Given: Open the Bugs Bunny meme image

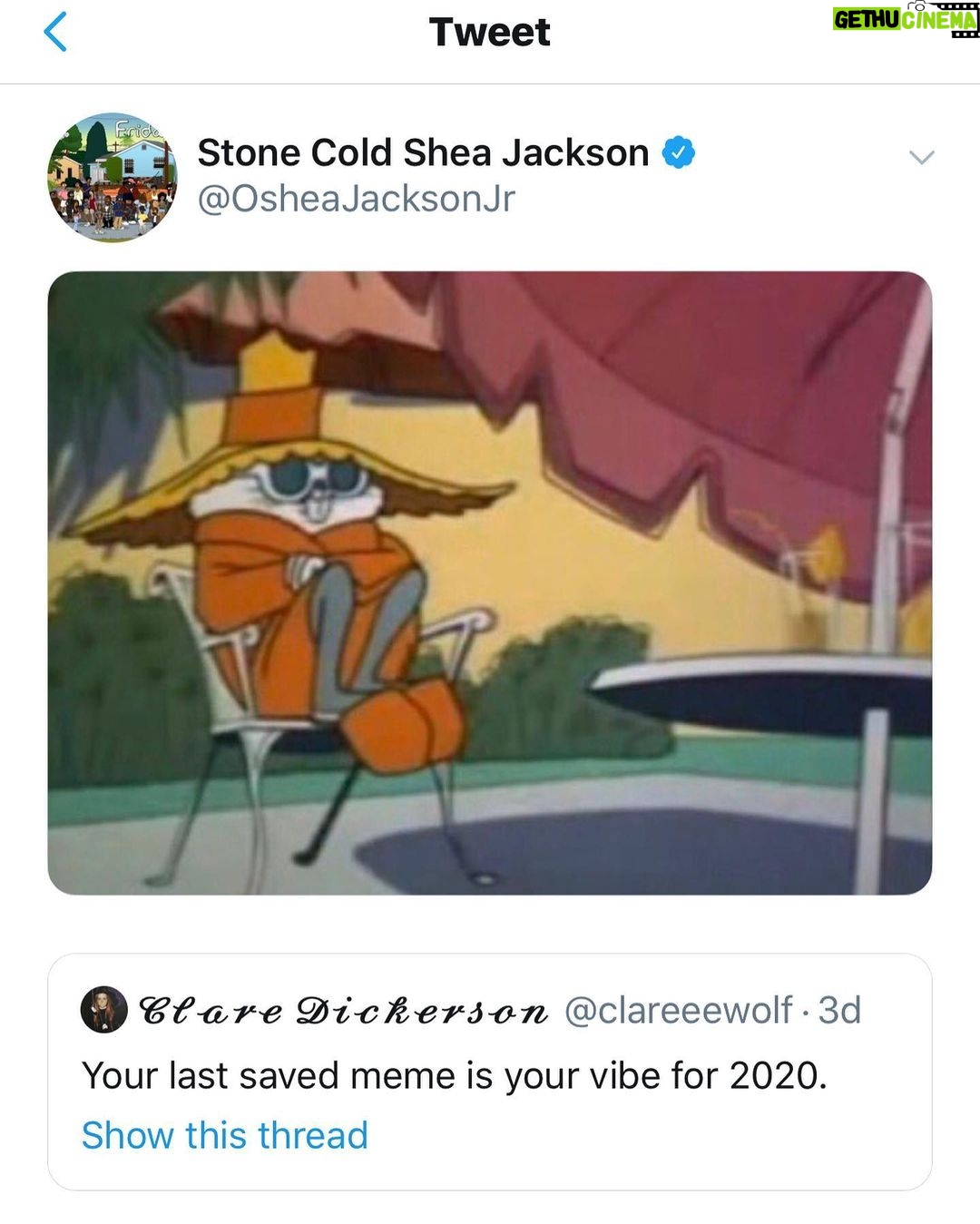Looking at the screenshot, I should point(490,583).
